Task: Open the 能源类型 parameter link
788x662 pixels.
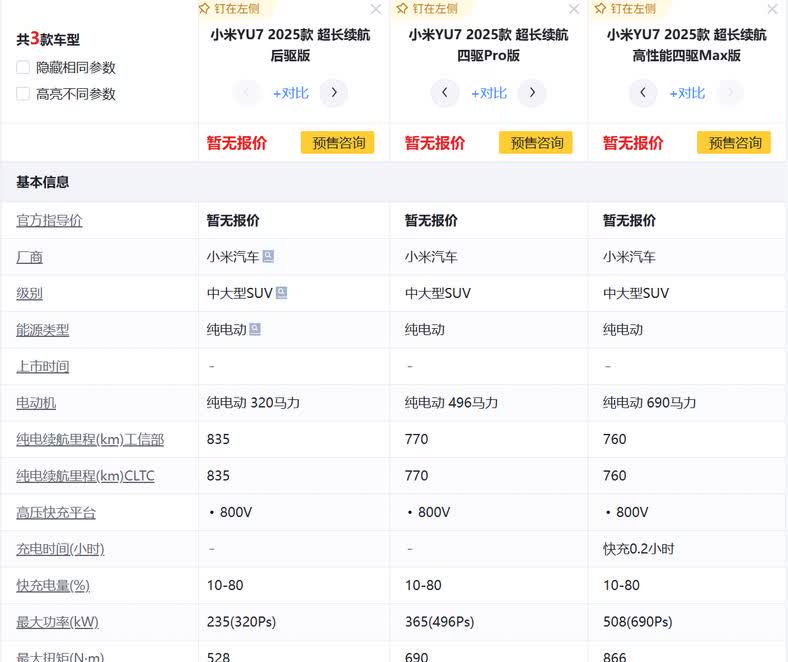Action: pyautogui.click(x=43, y=330)
